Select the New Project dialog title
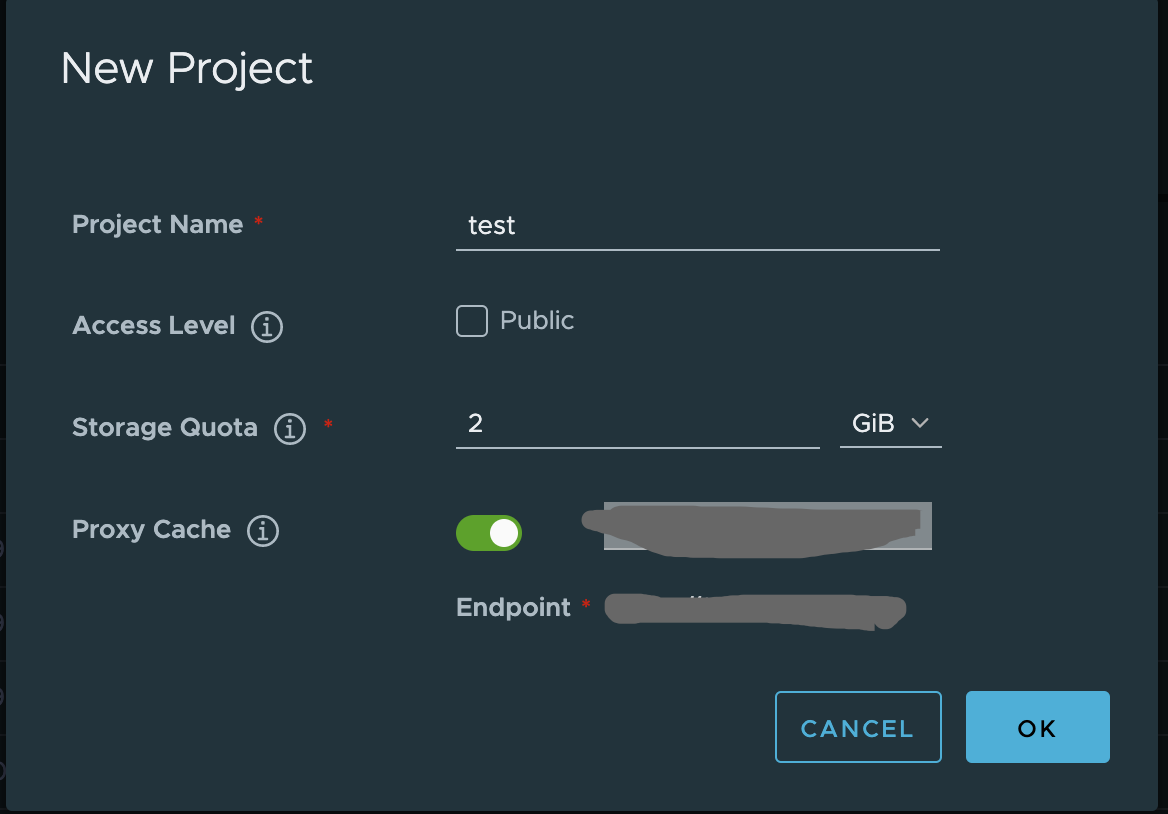Viewport: 1168px width, 814px height. pyautogui.click(x=187, y=68)
